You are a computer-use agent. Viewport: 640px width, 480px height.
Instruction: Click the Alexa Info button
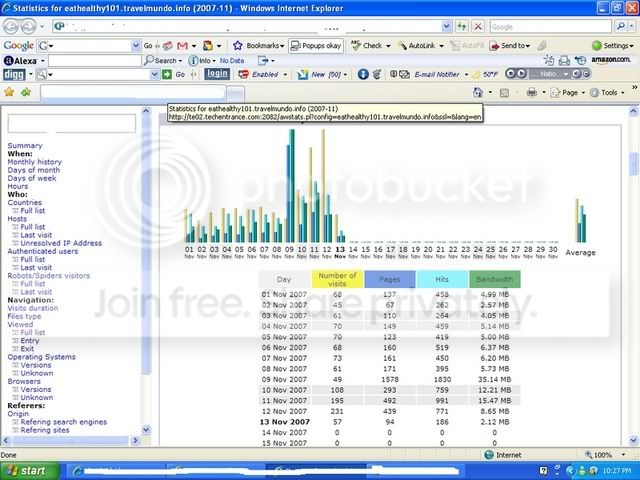pyautogui.click(x=199, y=60)
